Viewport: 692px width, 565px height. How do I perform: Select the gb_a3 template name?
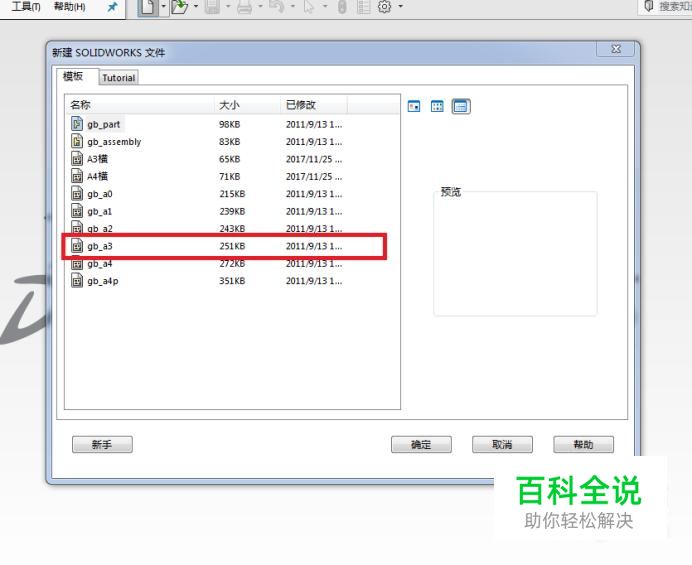(x=100, y=246)
